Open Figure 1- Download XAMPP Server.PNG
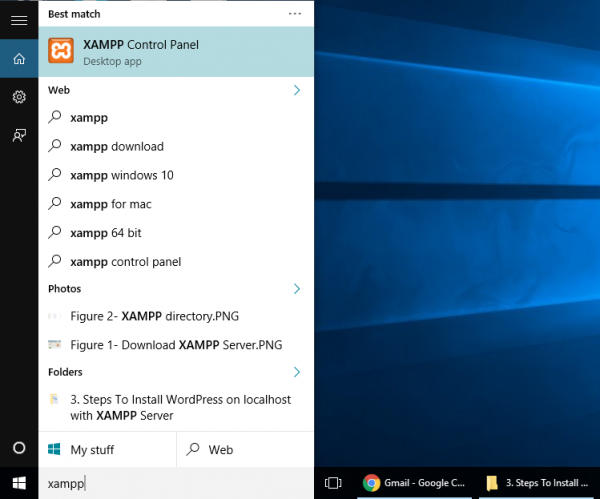The image size is (600, 499). coord(176,345)
